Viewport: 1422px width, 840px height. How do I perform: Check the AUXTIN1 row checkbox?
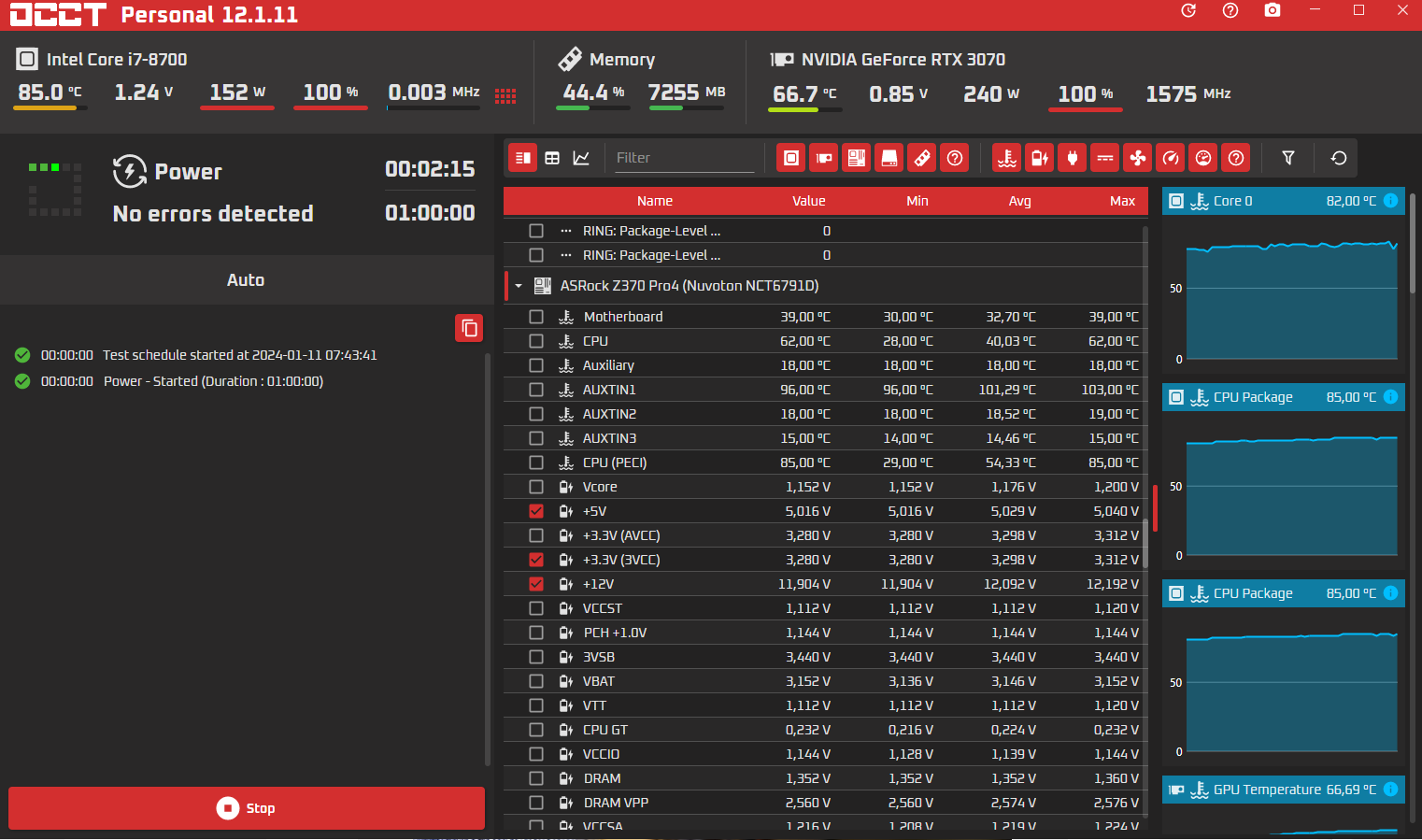click(536, 390)
